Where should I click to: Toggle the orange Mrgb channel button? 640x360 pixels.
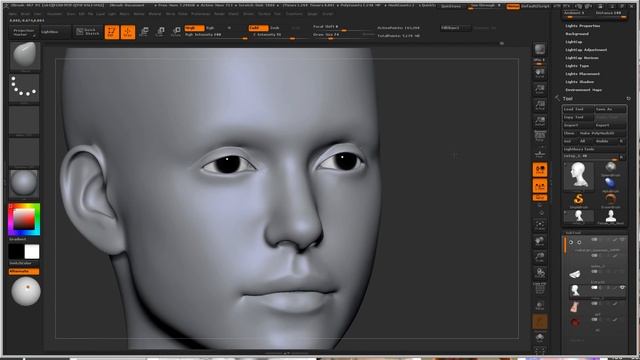point(194,28)
